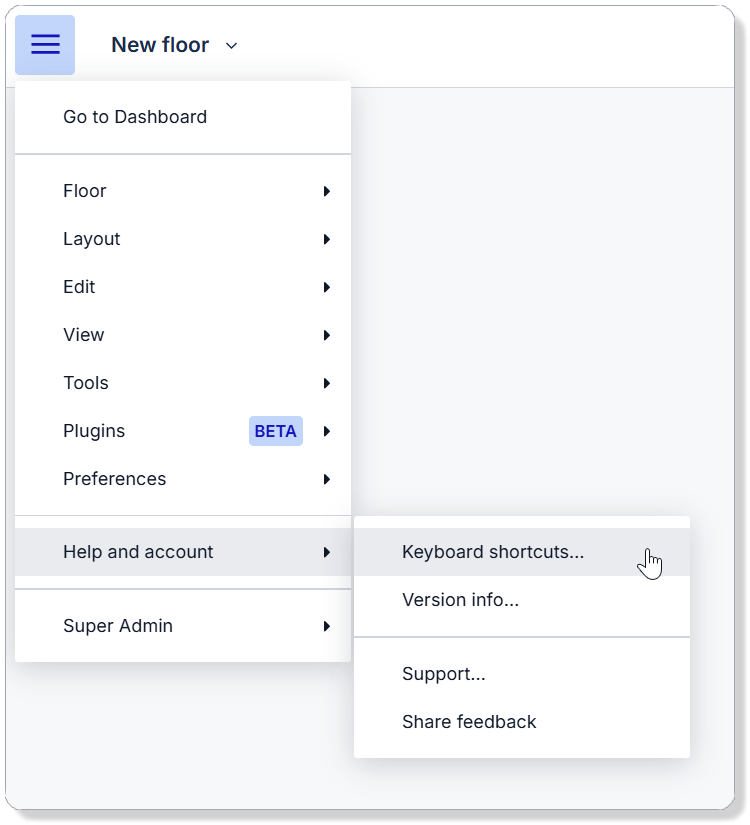Viewport: 750px width, 825px height.
Task: Open the hamburger navigation menu
Action: pyautogui.click(x=44, y=44)
